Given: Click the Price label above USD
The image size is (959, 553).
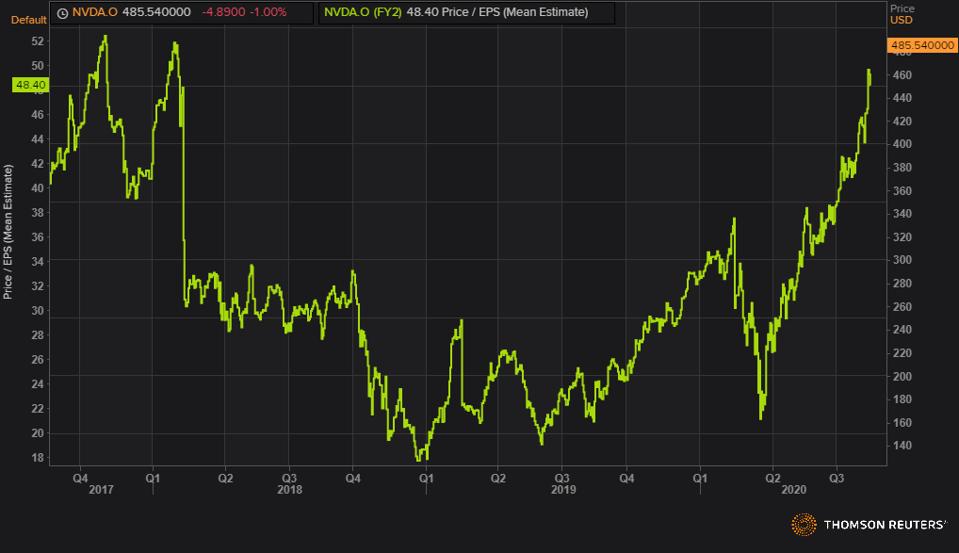Looking at the screenshot, I should [902, 9].
